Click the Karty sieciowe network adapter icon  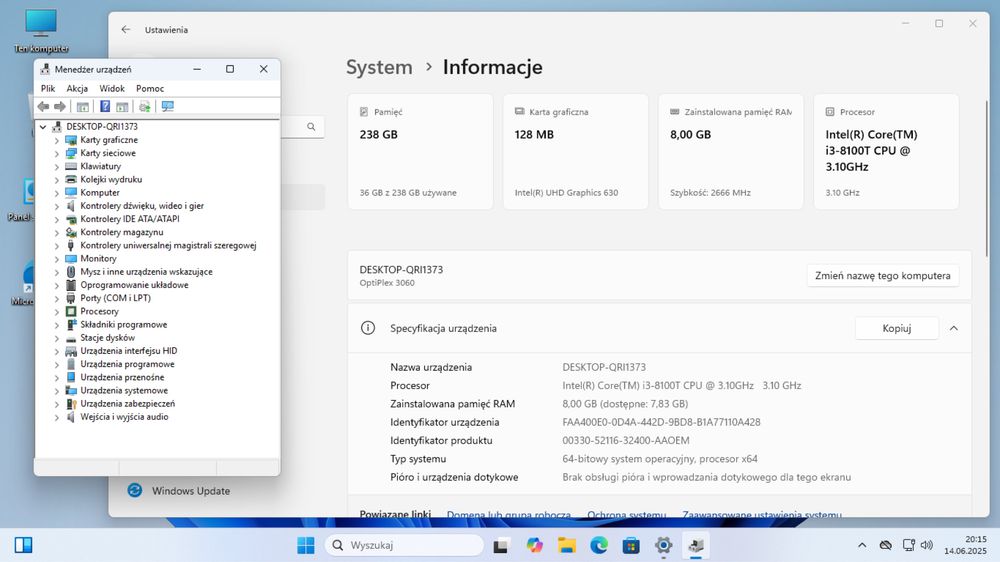point(71,153)
